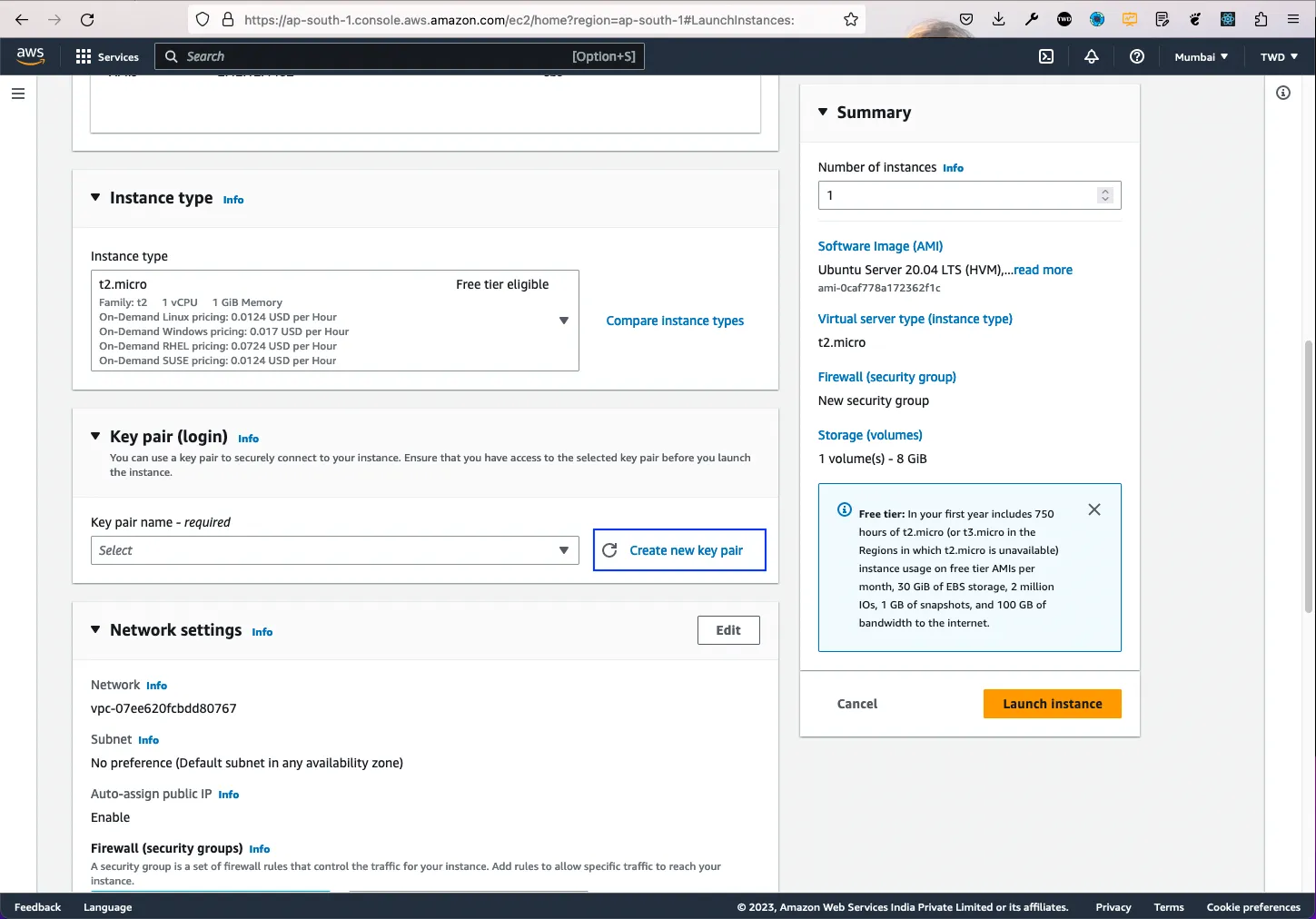This screenshot has height=919, width=1316.
Task: Open Info link beside Network settings
Action: 262,632
